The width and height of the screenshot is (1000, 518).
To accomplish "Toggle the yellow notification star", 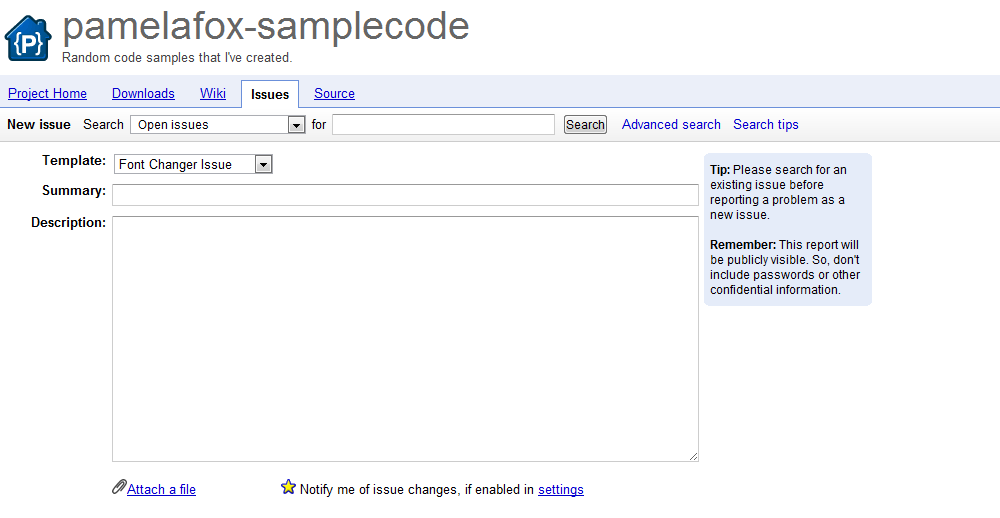I will coord(288,487).
